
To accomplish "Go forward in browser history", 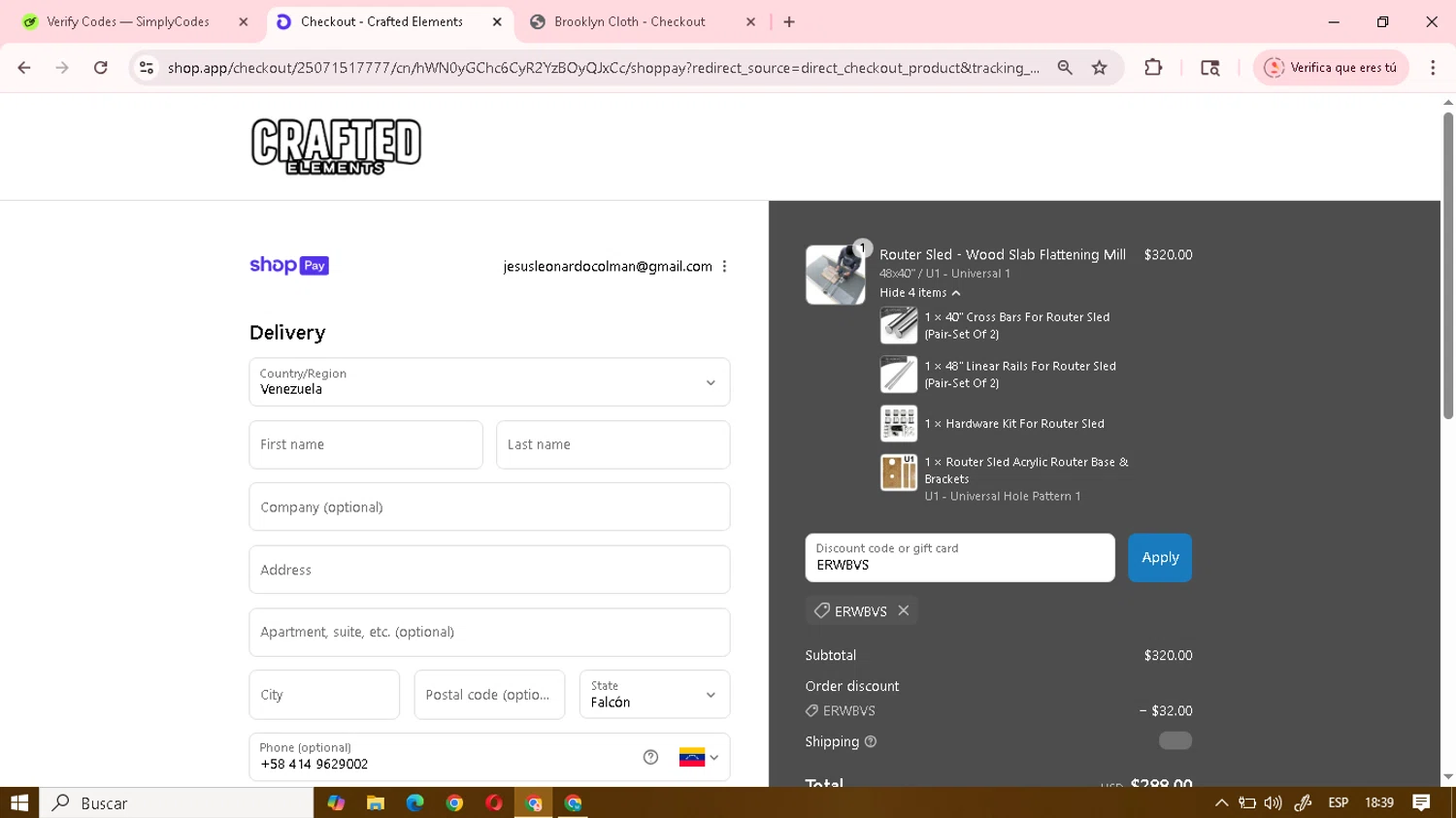I will (x=62, y=68).
